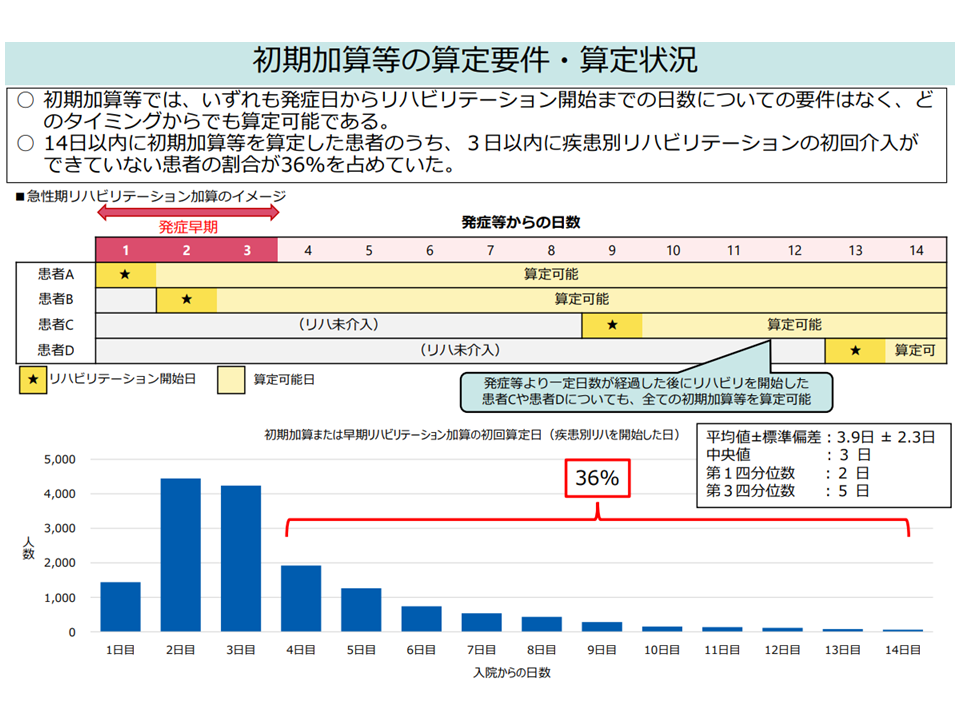This screenshot has height=720, width=960.
Task: Click the star in the 患者A row
Action: tap(125, 274)
